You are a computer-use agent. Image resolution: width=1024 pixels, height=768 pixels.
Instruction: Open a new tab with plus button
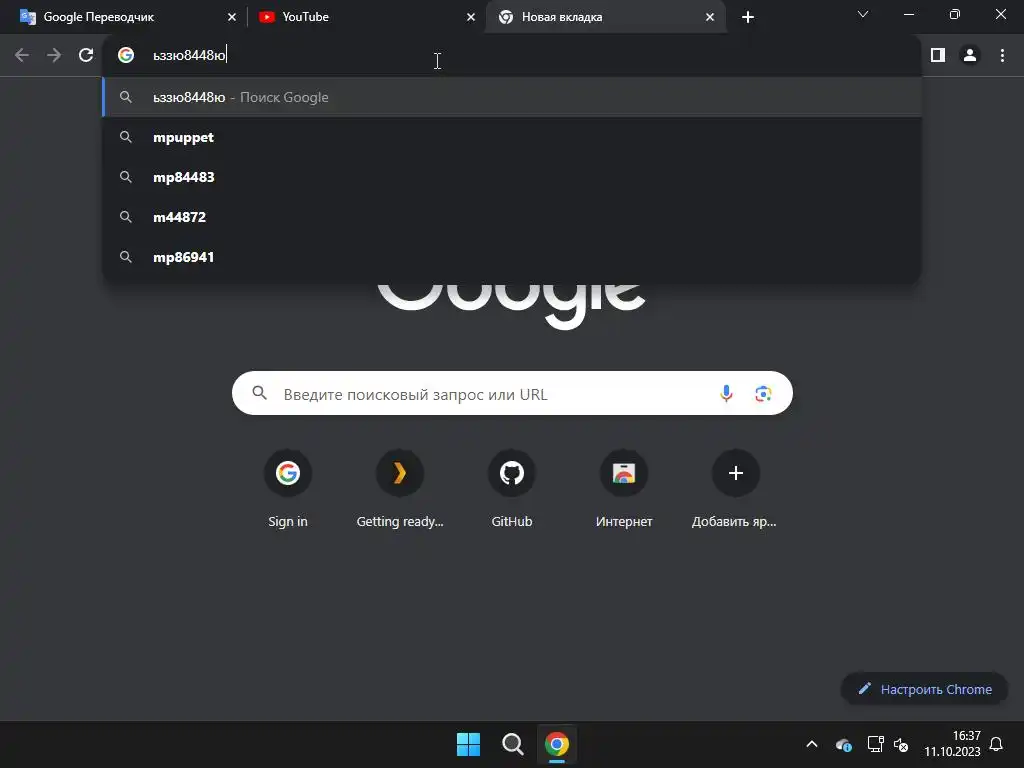(748, 17)
